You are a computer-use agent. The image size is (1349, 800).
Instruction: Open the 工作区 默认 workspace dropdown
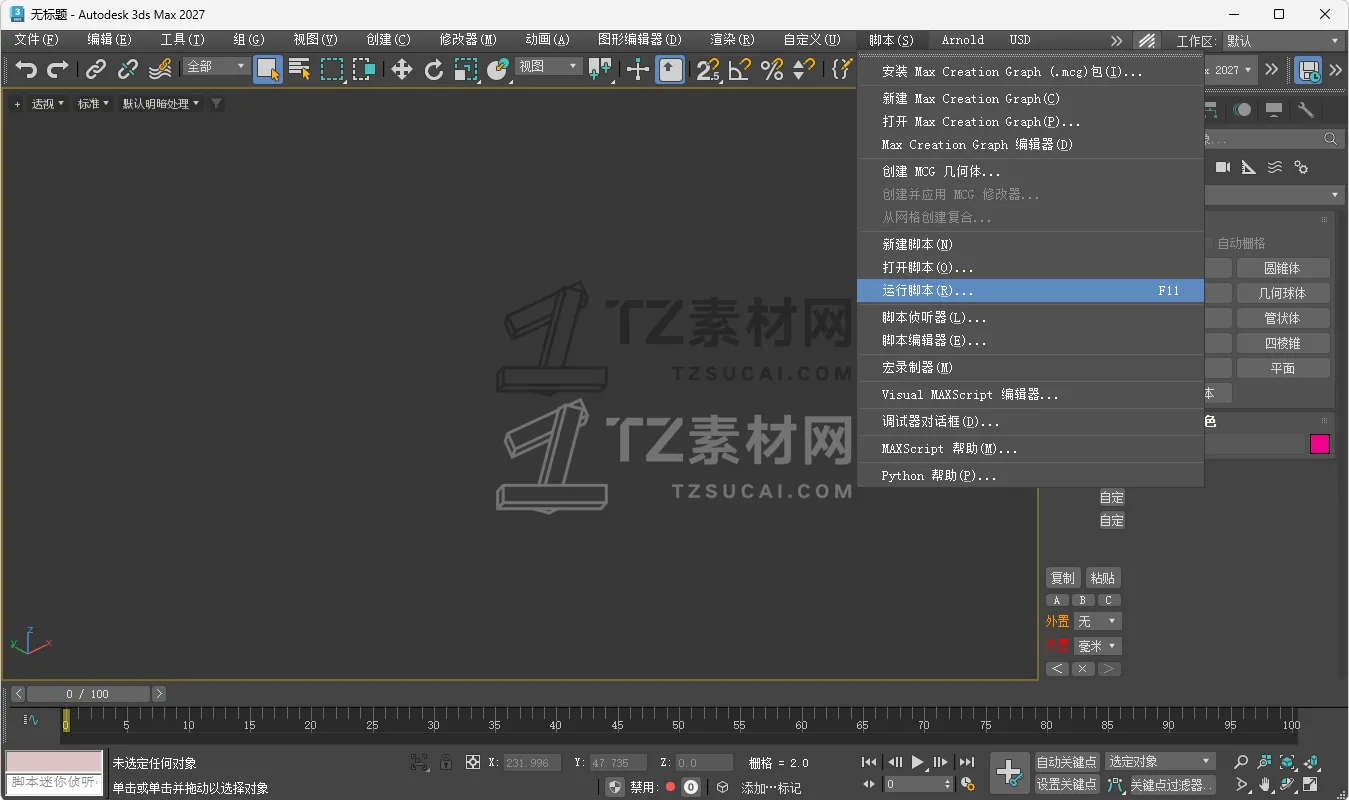pos(1283,41)
